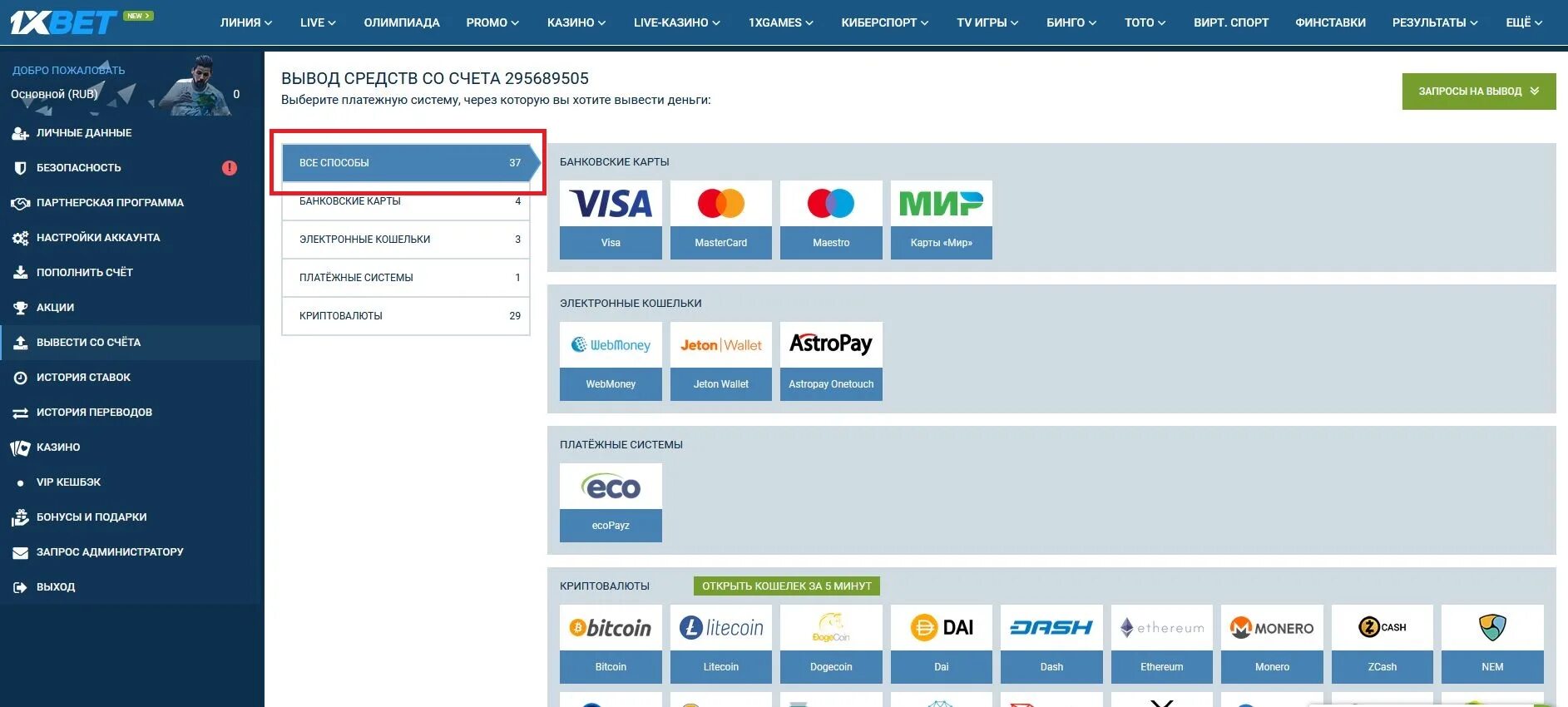1568x707 pixels.
Task: Click the Безопасность shield icon
Action: 20,168
